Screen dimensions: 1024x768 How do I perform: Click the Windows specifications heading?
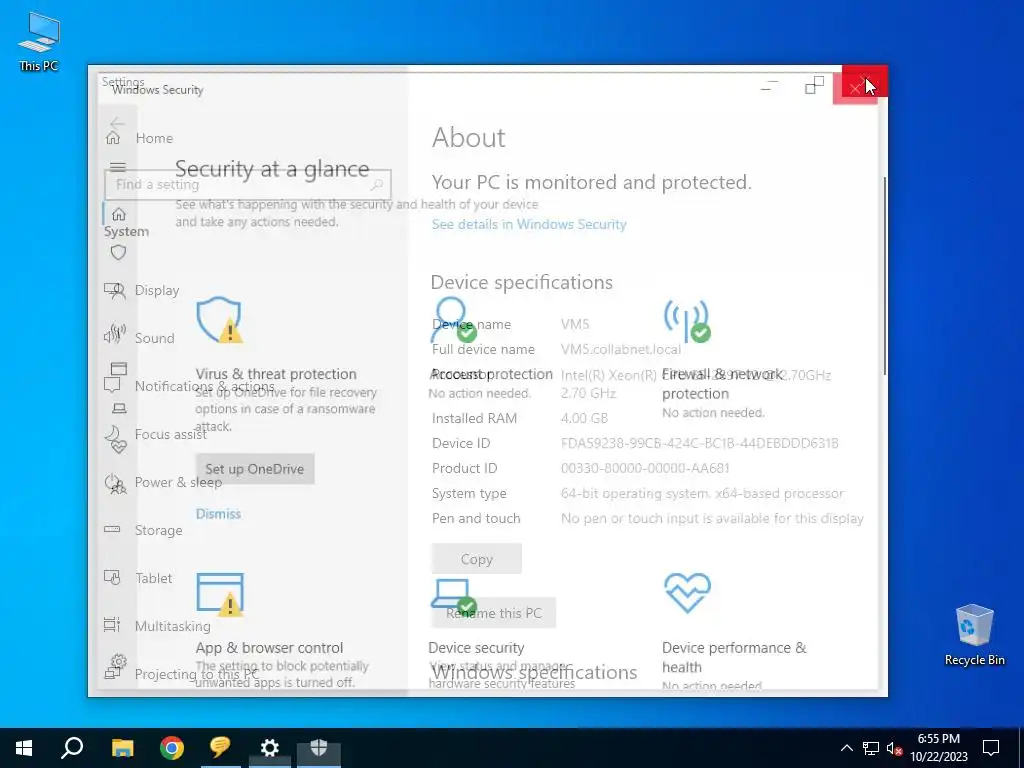pyautogui.click(x=534, y=672)
